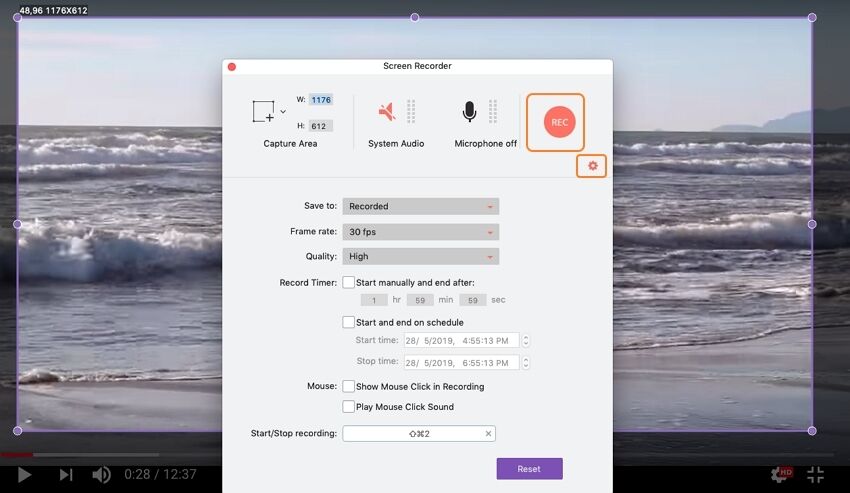The width and height of the screenshot is (850, 493).
Task: Click the Stop time date field
Action: pyautogui.click(x=461, y=363)
